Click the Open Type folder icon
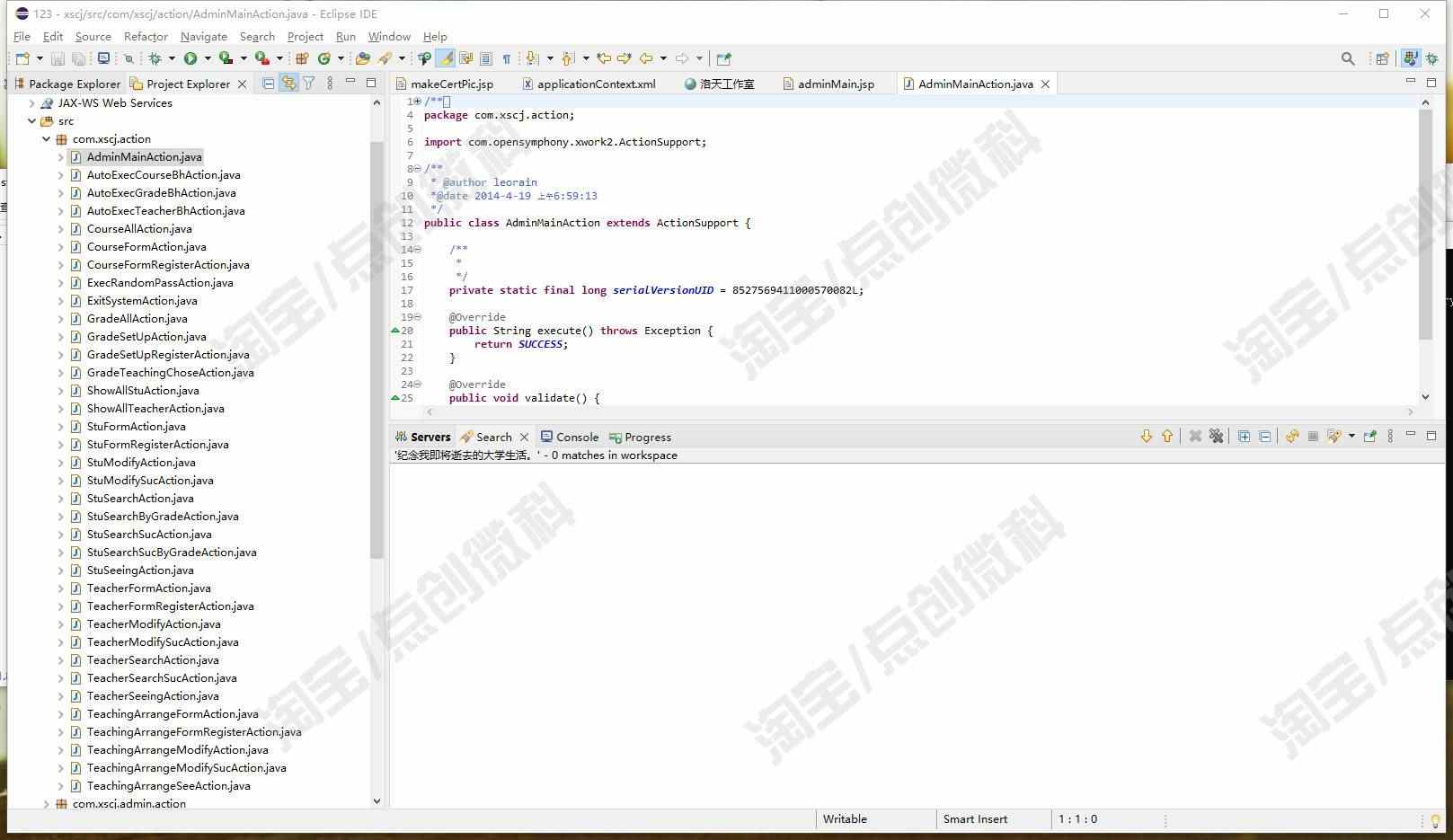The width and height of the screenshot is (1453, 840). pyautogui.click(x=363, y=58)
